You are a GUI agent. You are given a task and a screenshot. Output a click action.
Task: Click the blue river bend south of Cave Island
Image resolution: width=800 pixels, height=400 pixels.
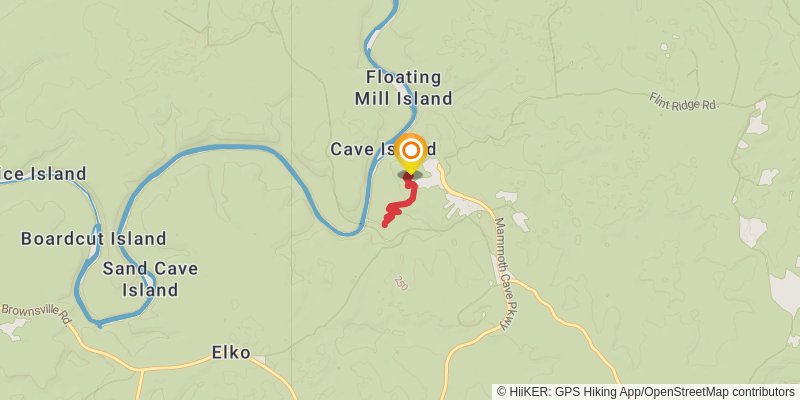click(x=347, y=233)
